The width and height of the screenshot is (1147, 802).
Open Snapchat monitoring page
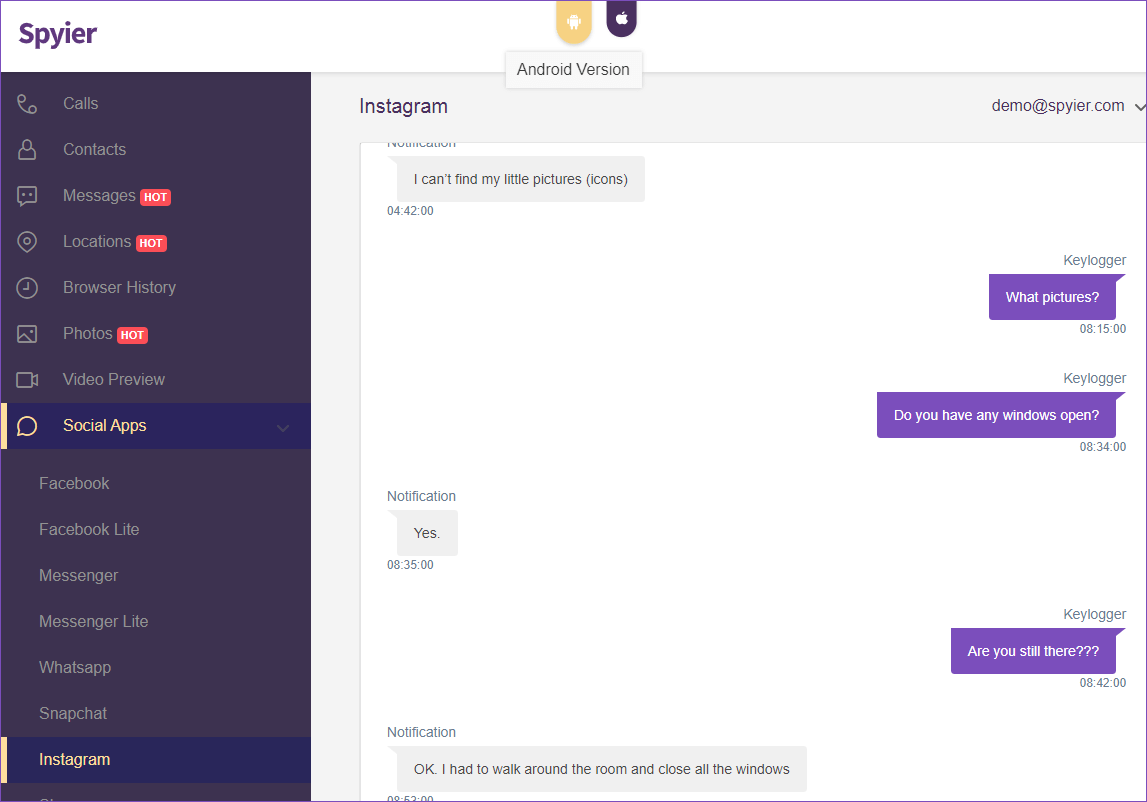73,714
